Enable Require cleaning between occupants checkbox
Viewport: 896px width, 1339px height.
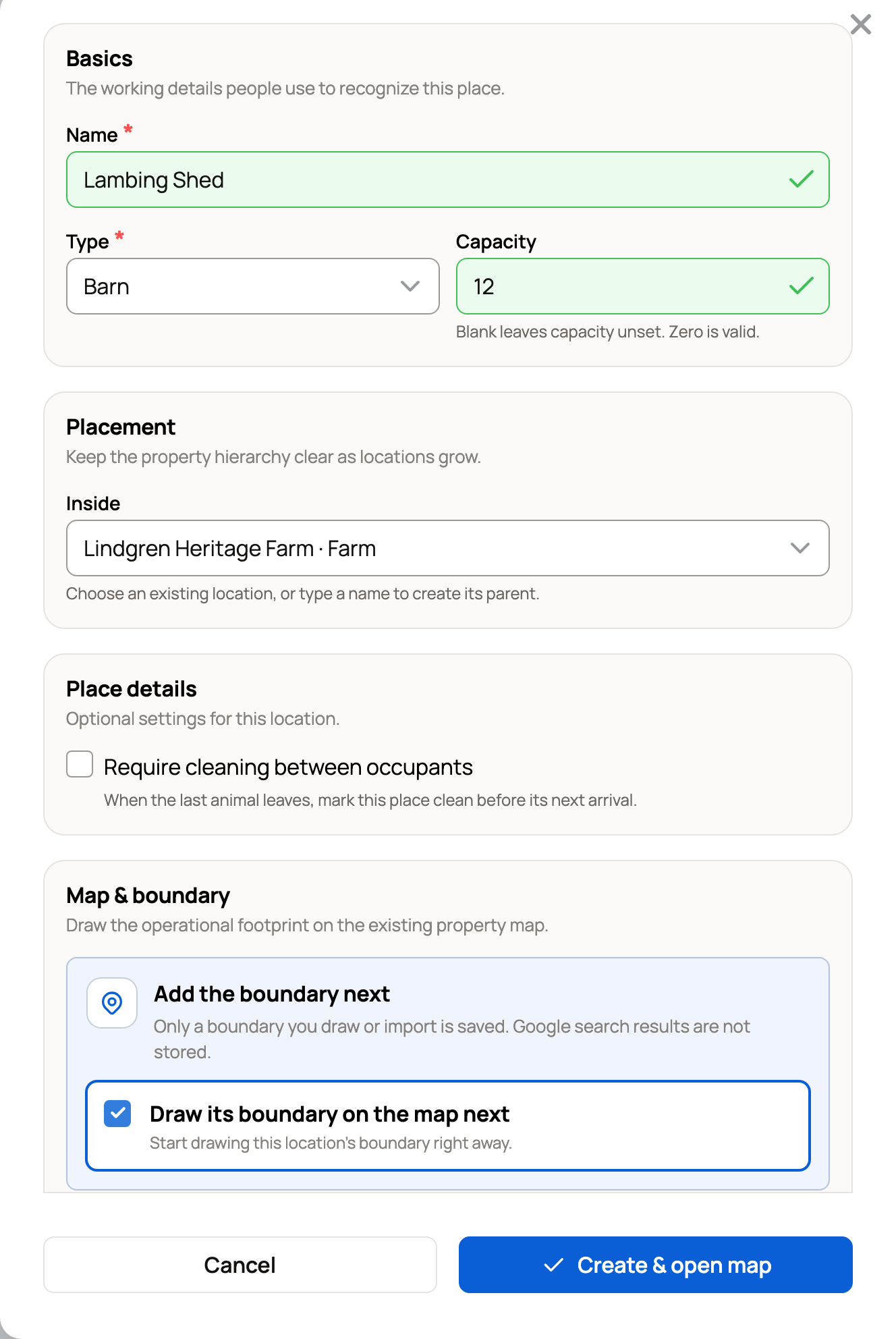(80, 765)
